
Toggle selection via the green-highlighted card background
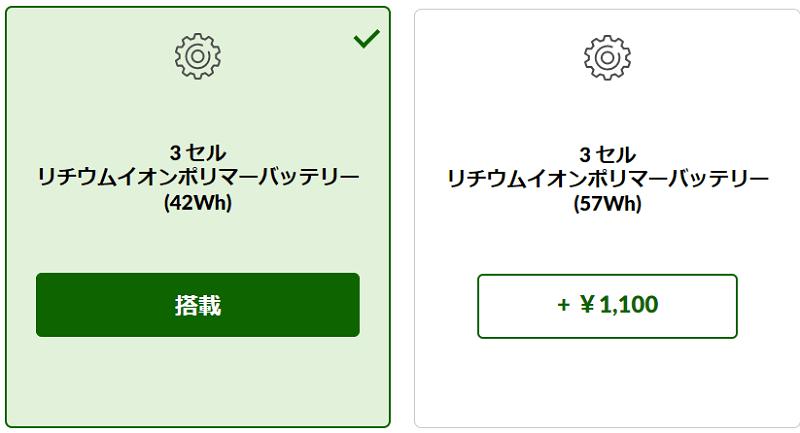[198, 112]
